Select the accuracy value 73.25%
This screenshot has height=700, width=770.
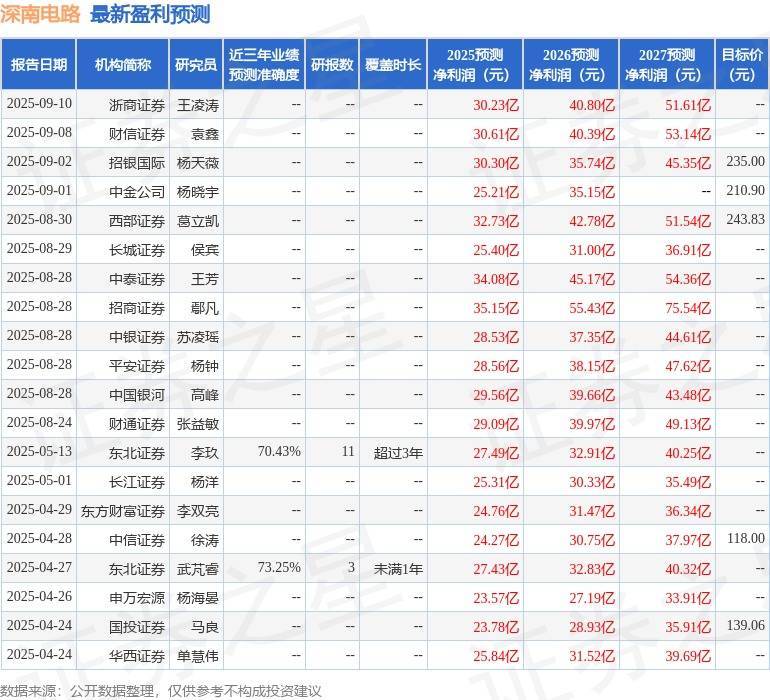279,567
